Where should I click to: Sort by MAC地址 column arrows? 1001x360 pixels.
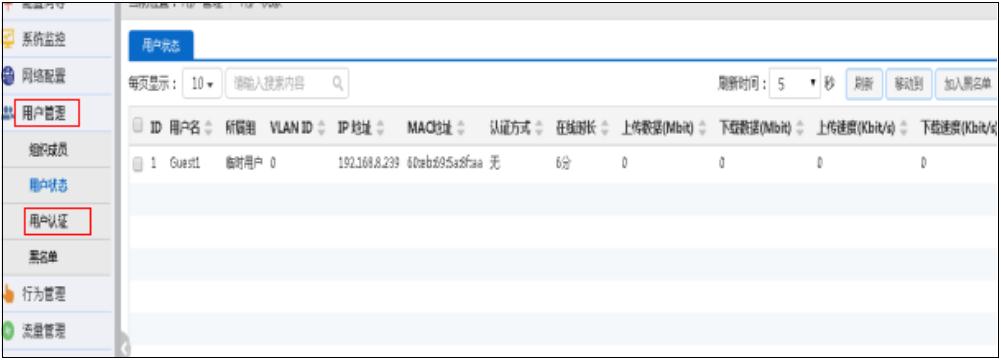(x=462, y=128)
